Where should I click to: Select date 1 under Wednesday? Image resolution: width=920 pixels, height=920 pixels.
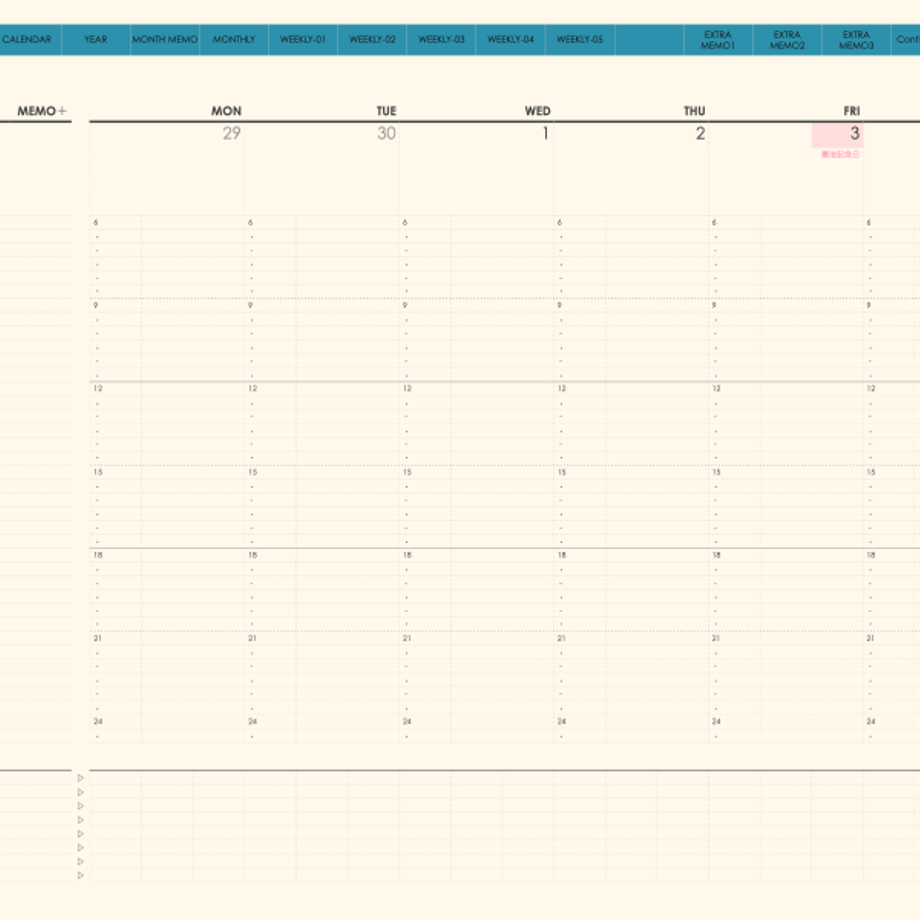pyautogui.click(x=545, y=133)
